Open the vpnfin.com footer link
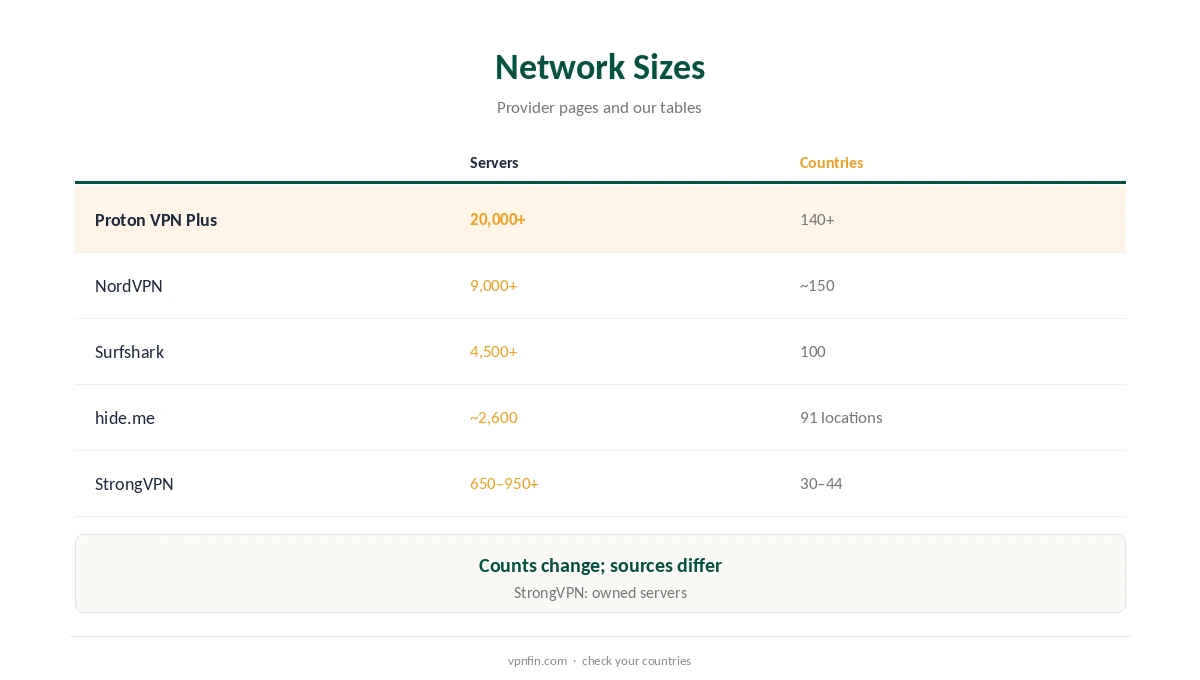 pos(537,661)
